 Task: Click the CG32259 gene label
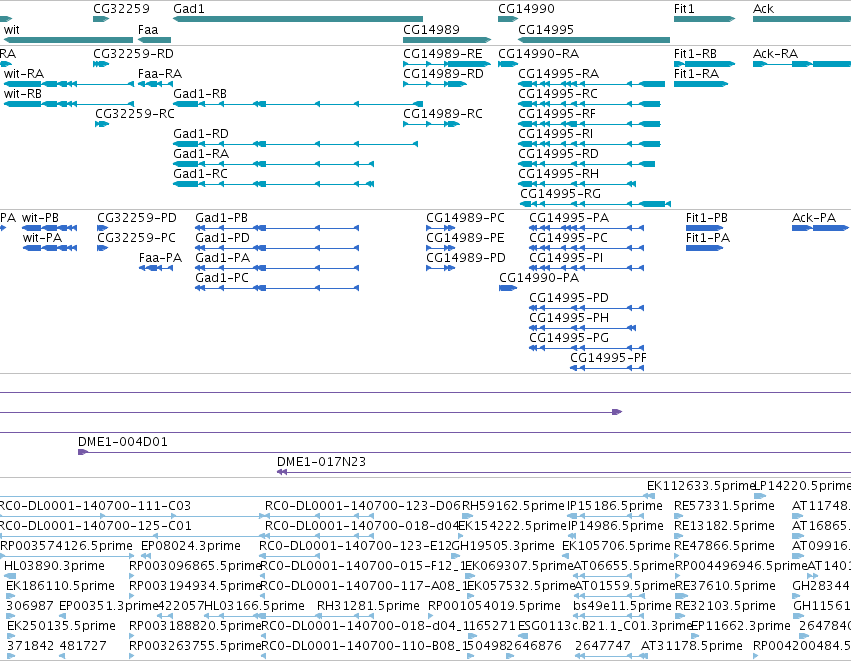[121, 9]
